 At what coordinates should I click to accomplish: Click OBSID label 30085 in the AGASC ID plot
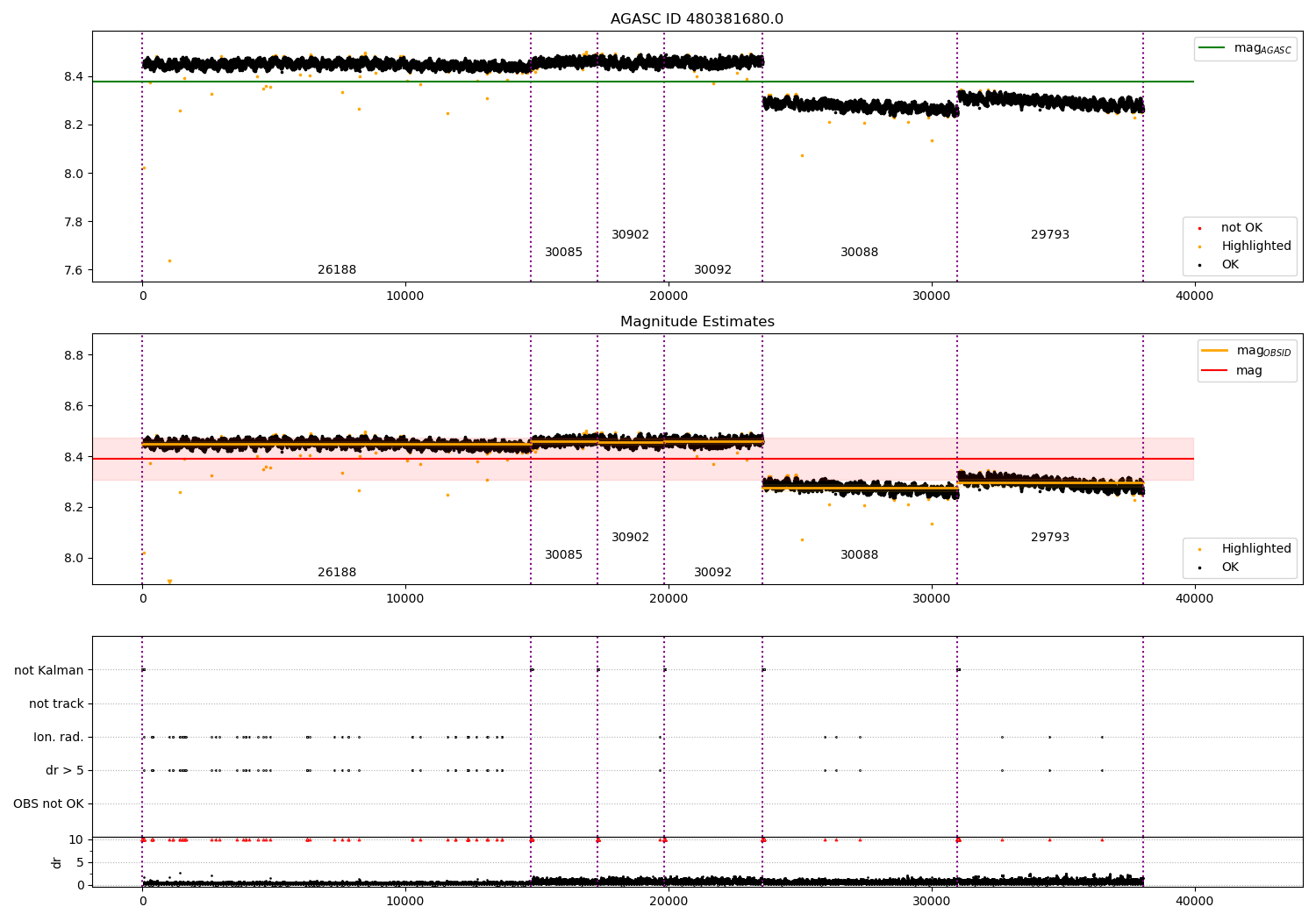(563, 253)
